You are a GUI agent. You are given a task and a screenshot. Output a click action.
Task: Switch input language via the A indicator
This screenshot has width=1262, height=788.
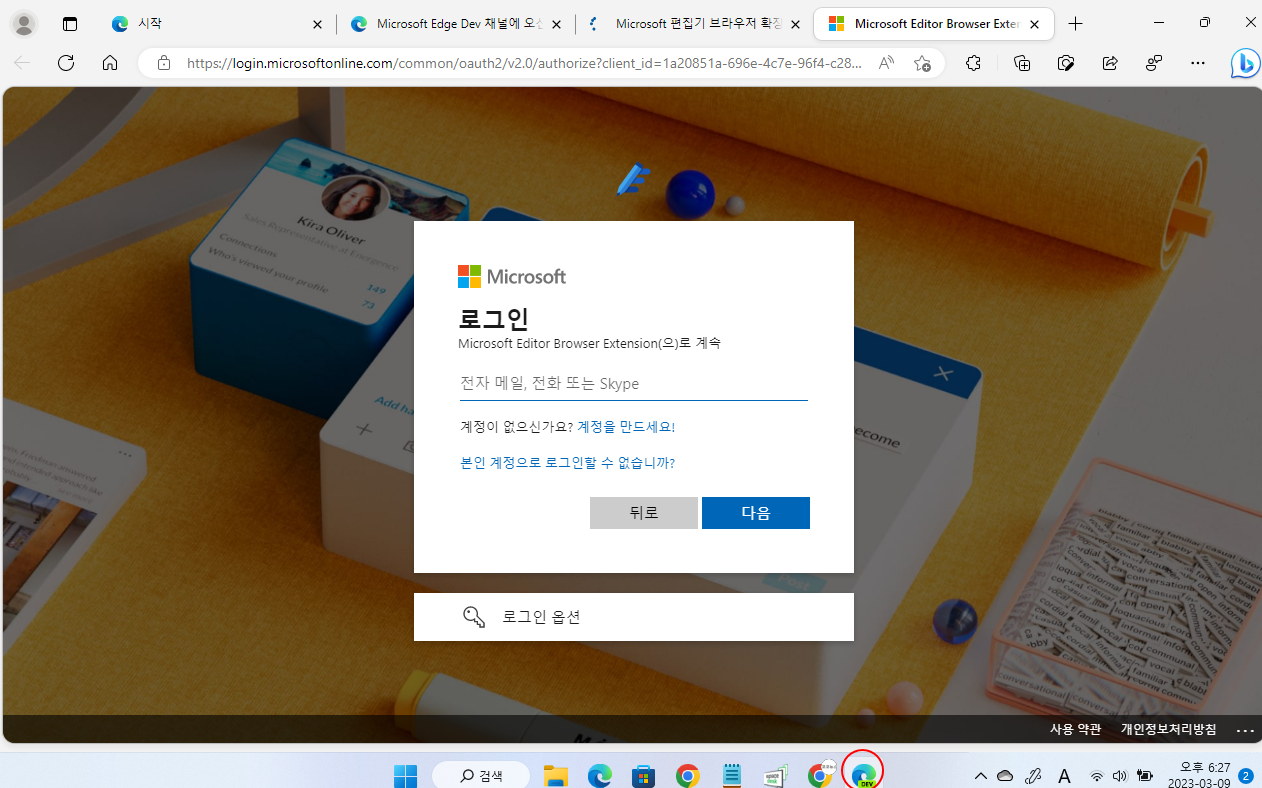(x=1064, y=775)
